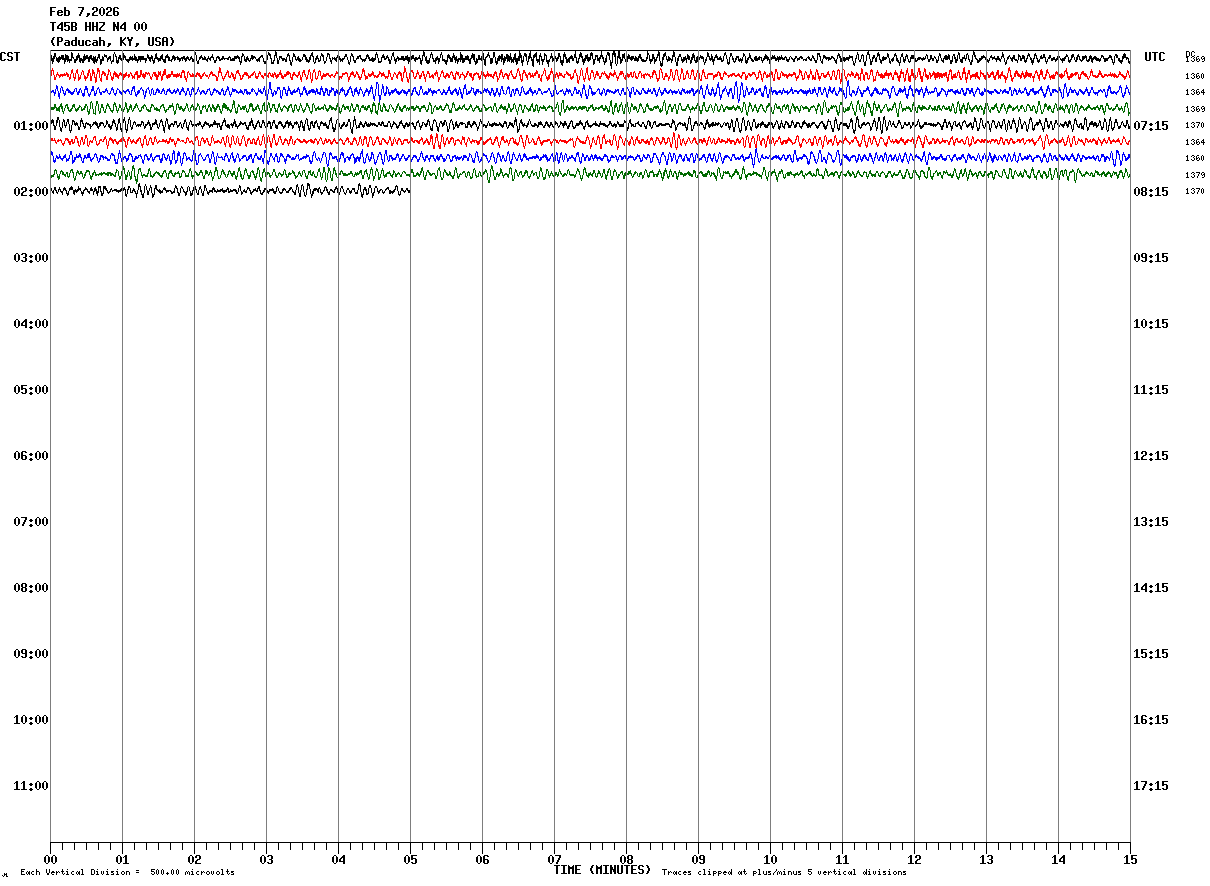
Task: Click minute-axis tick label "13" at bottom
Action: point(986,860)
